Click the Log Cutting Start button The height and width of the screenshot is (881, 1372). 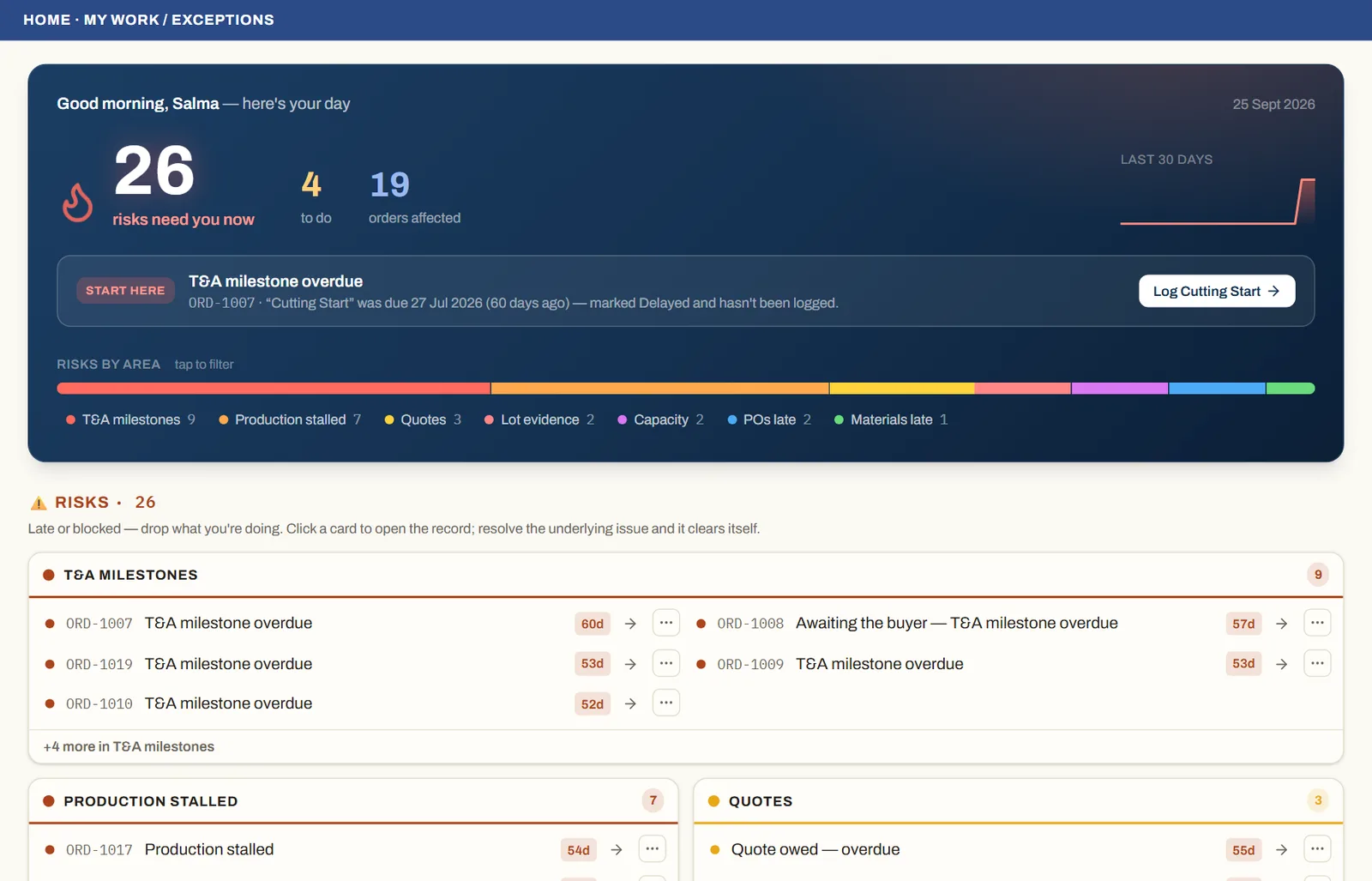(x=1217, y=291)
